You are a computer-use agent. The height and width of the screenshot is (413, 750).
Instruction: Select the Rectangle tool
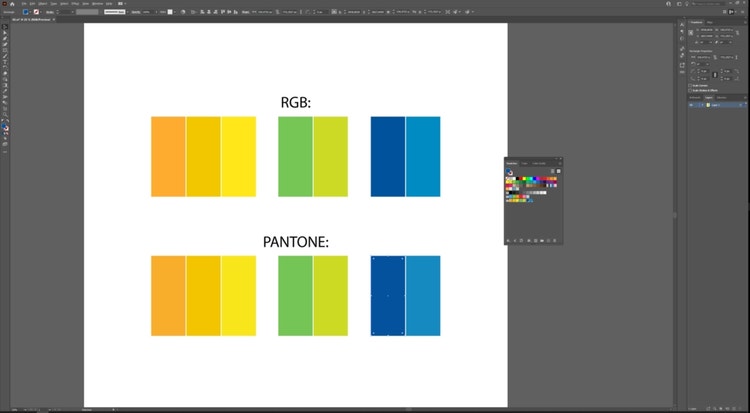[5, 50]
